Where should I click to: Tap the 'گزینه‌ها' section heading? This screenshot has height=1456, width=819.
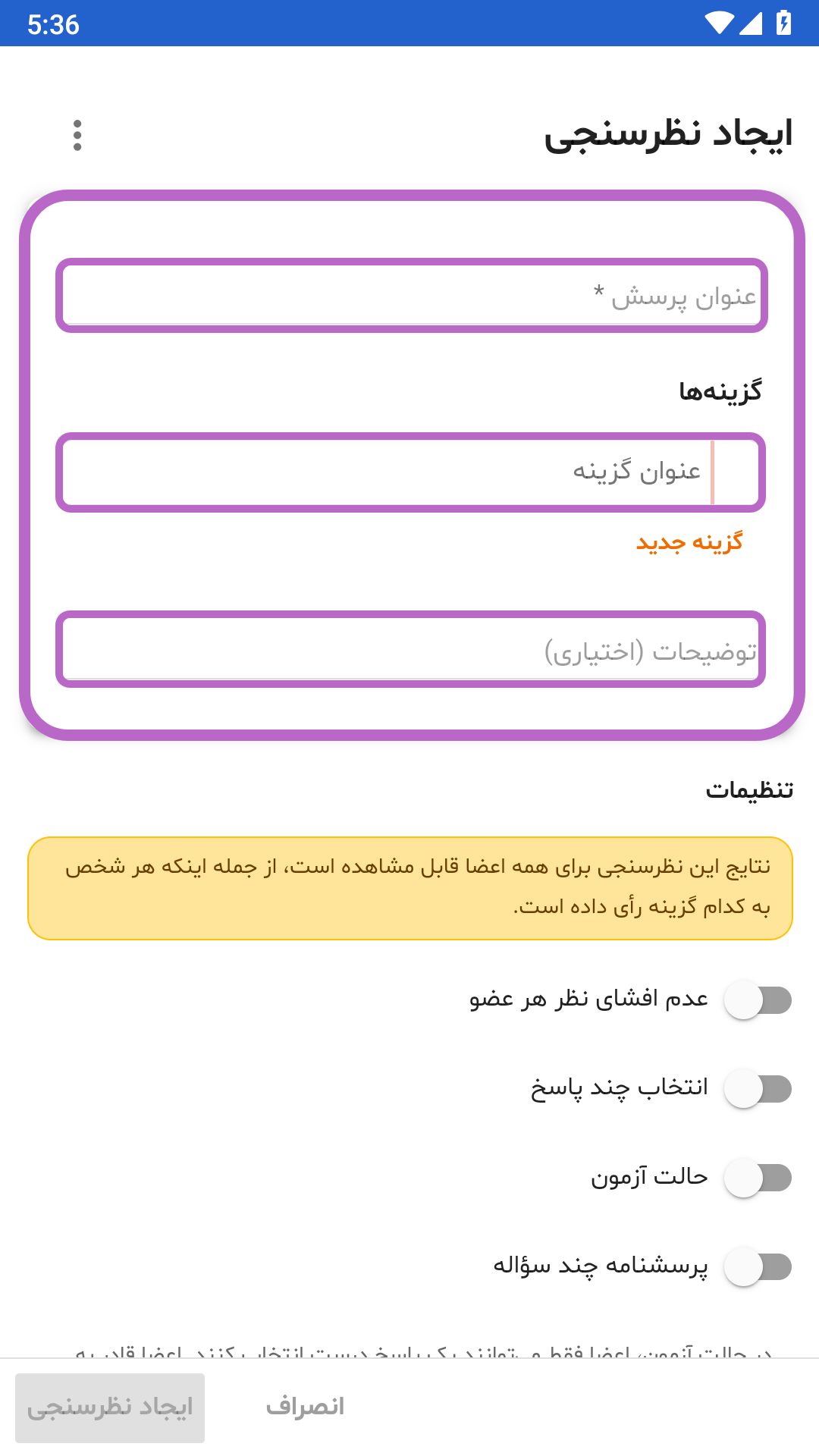click(x=720, y=391)
